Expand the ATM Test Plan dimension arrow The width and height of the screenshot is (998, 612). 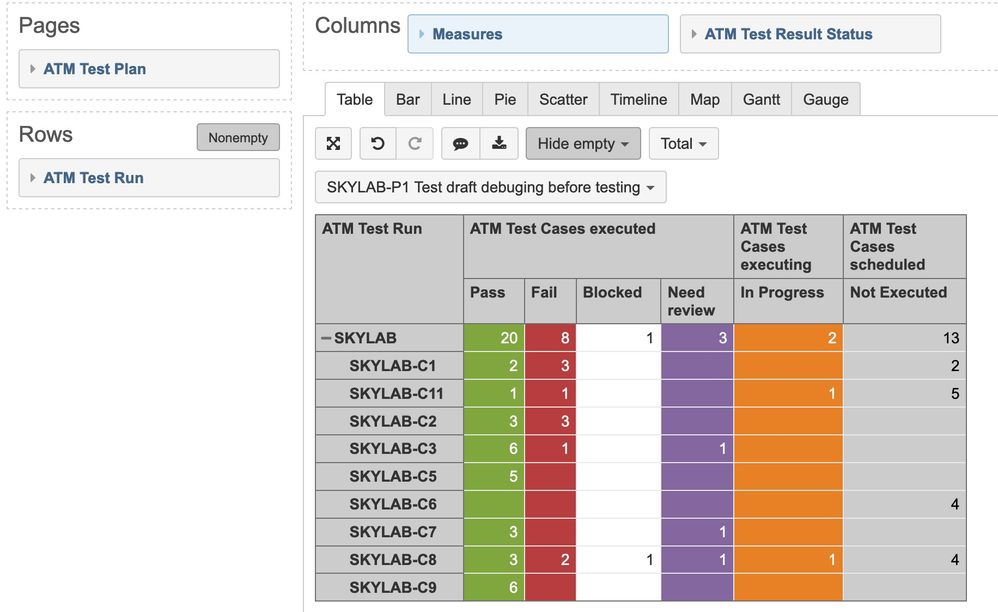click(32, 69)
